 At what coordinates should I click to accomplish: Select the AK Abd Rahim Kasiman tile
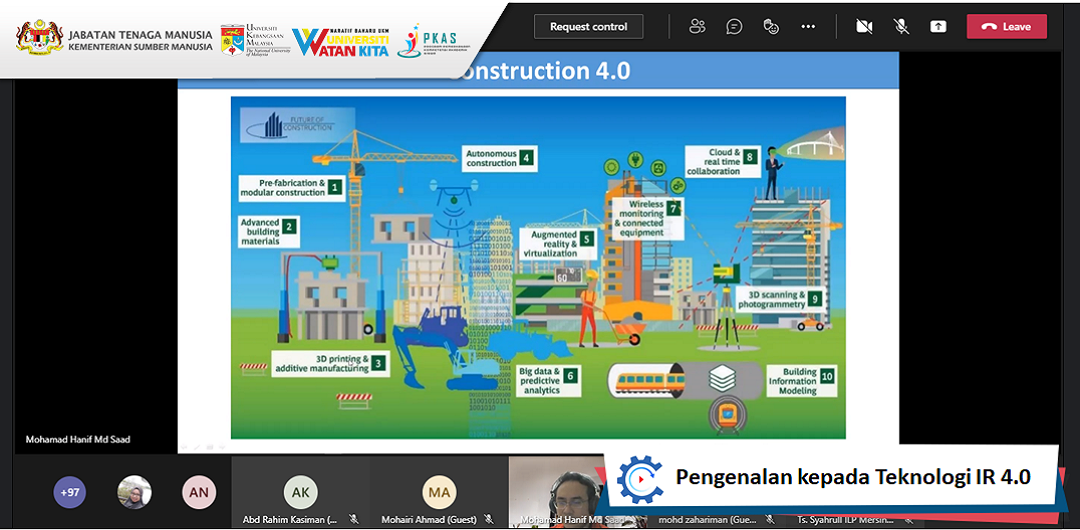(x=300, y=492)
